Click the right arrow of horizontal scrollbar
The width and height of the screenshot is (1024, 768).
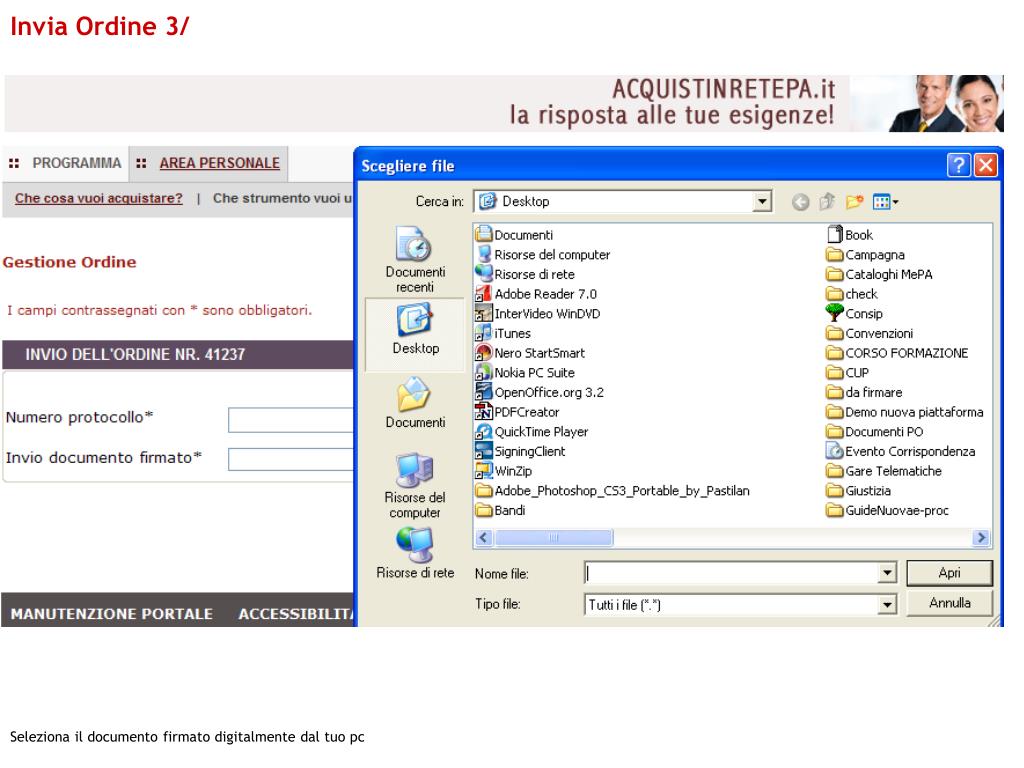coord(980,537)
